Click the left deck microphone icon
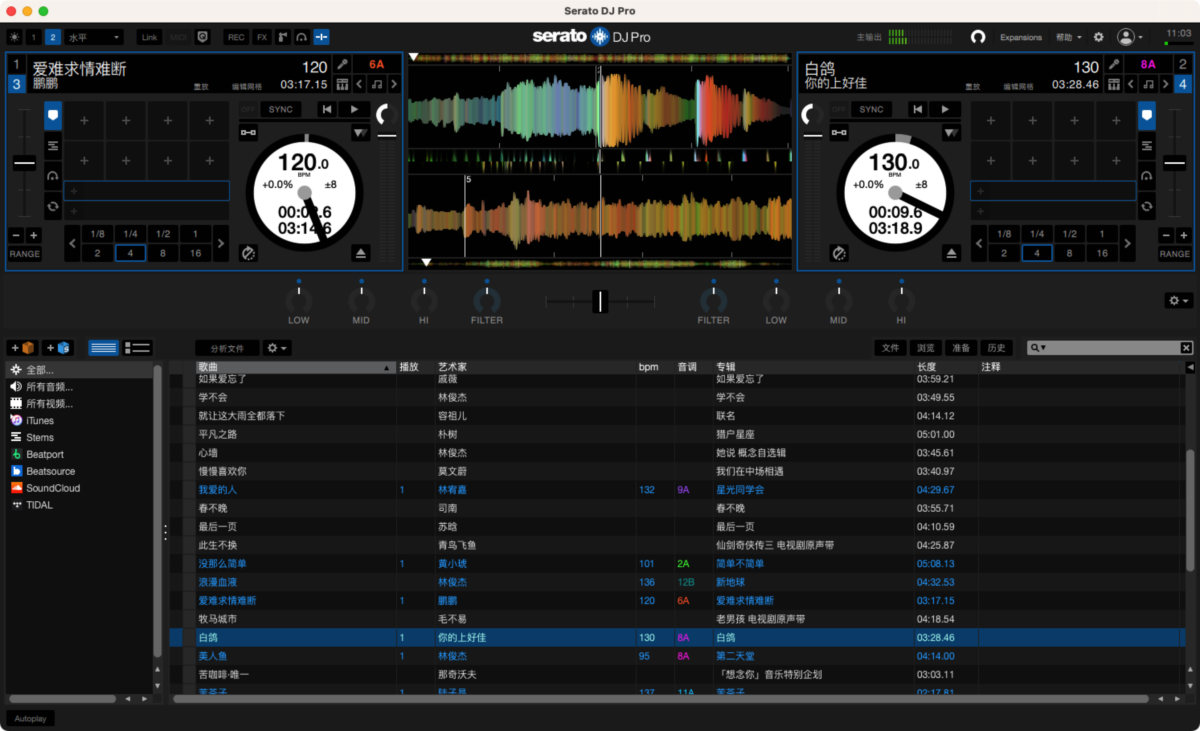This screenshot has width=1200, height=731. click(x=342, y=64)
